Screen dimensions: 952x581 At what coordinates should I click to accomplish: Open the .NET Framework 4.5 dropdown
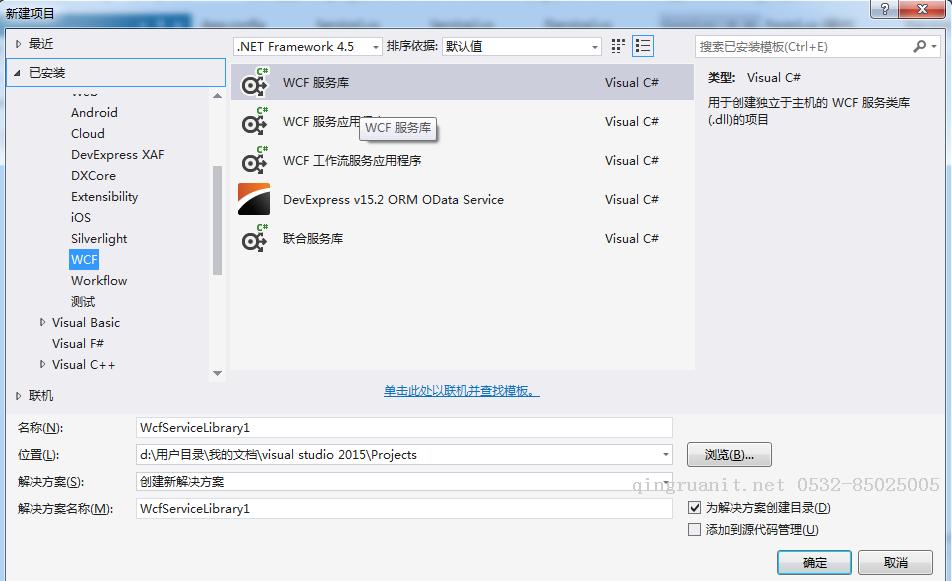click(x=307, y=47)
